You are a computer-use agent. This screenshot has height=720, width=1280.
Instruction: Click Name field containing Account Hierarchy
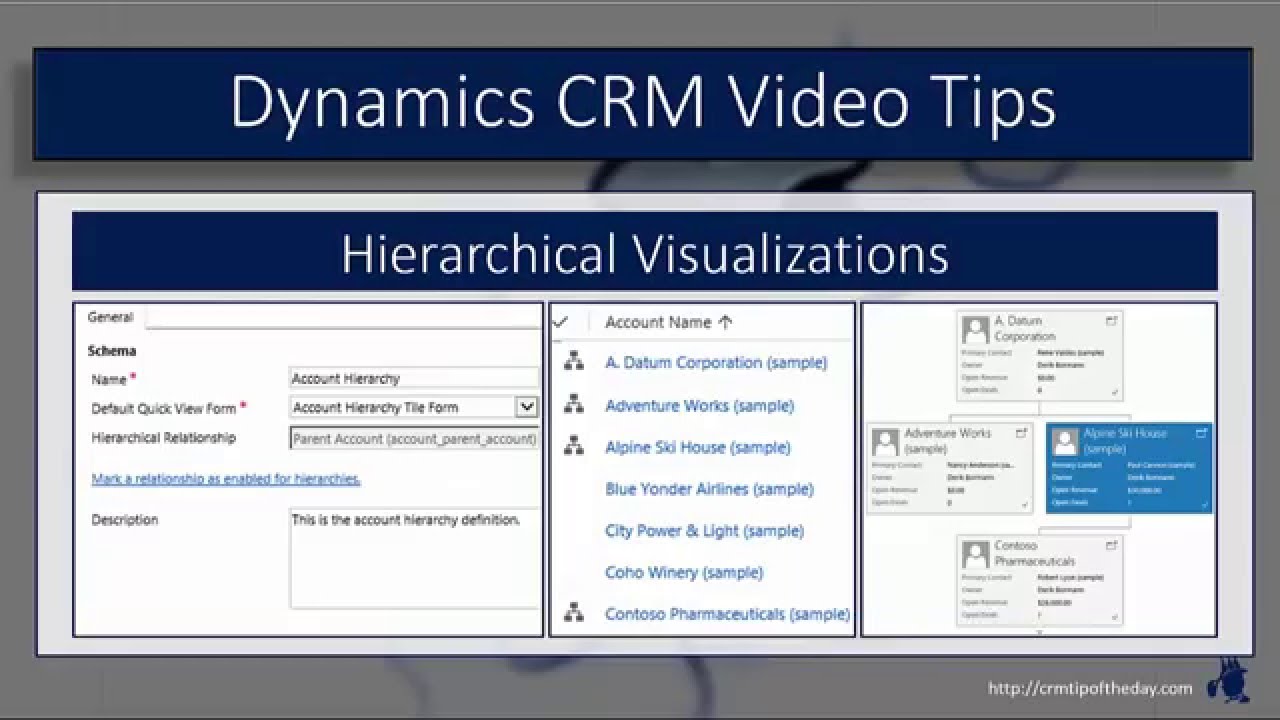414,379
